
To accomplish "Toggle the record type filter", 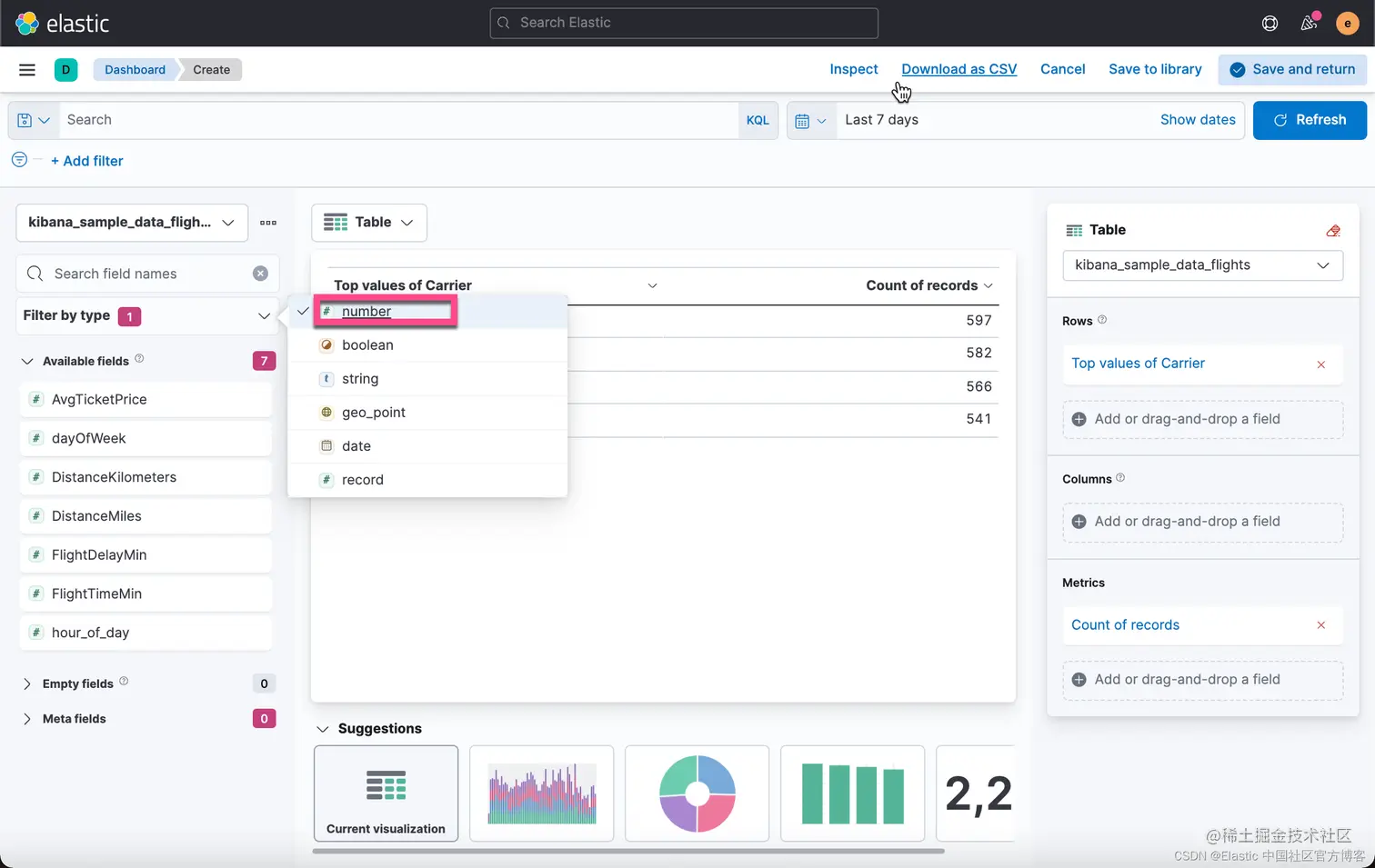I will 427,480.
